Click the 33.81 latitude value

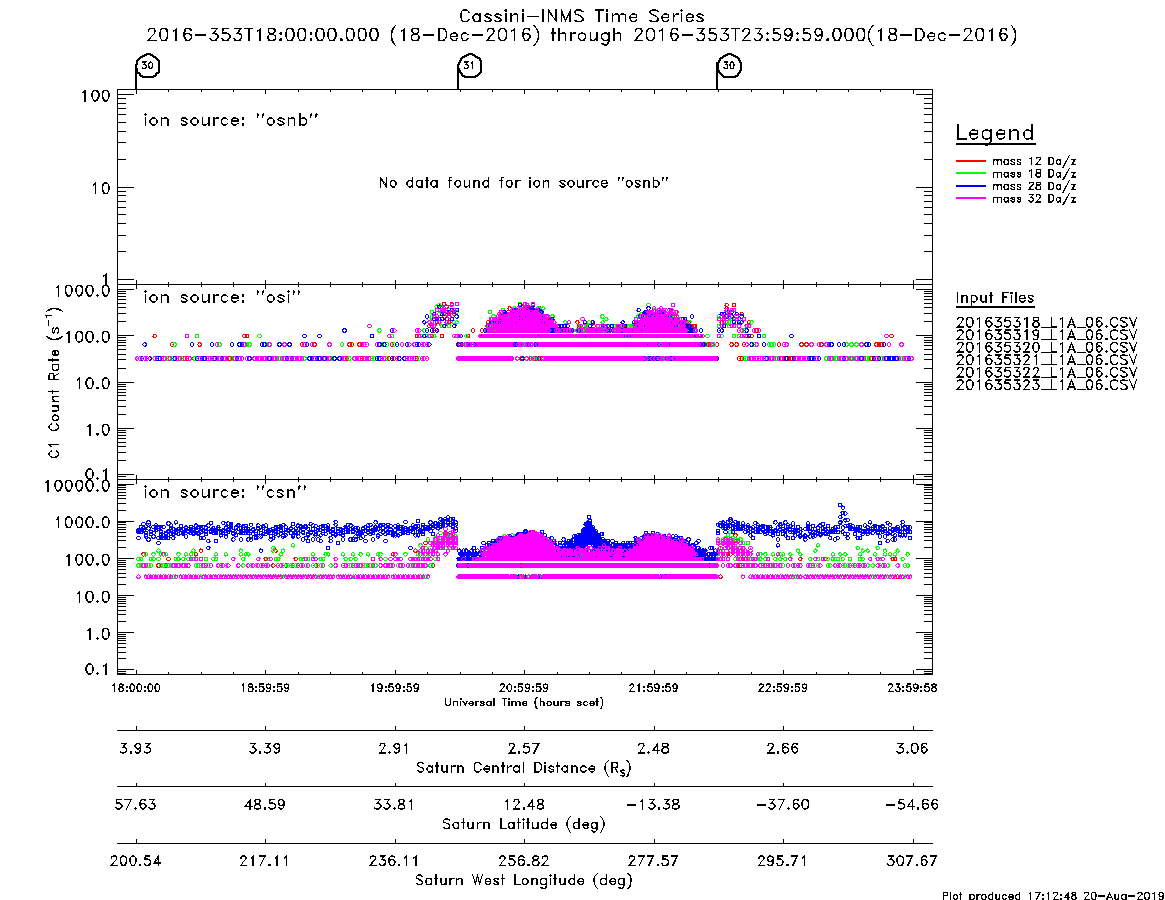[x=395, y=805]
